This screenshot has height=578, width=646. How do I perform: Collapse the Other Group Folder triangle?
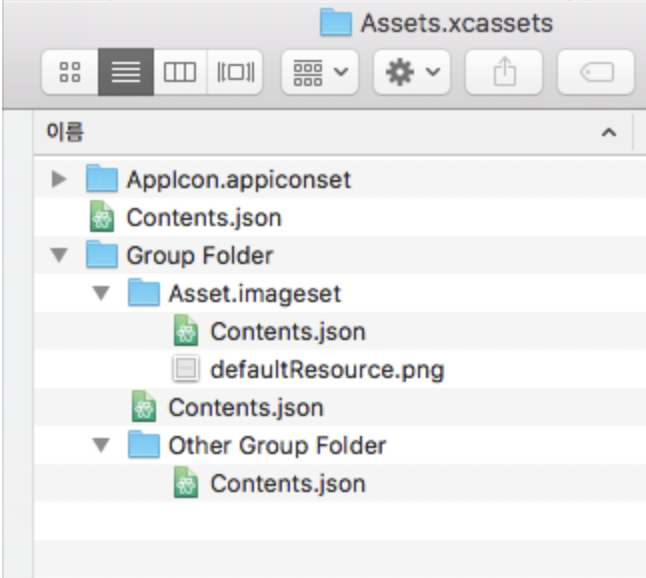coord(101,445)
